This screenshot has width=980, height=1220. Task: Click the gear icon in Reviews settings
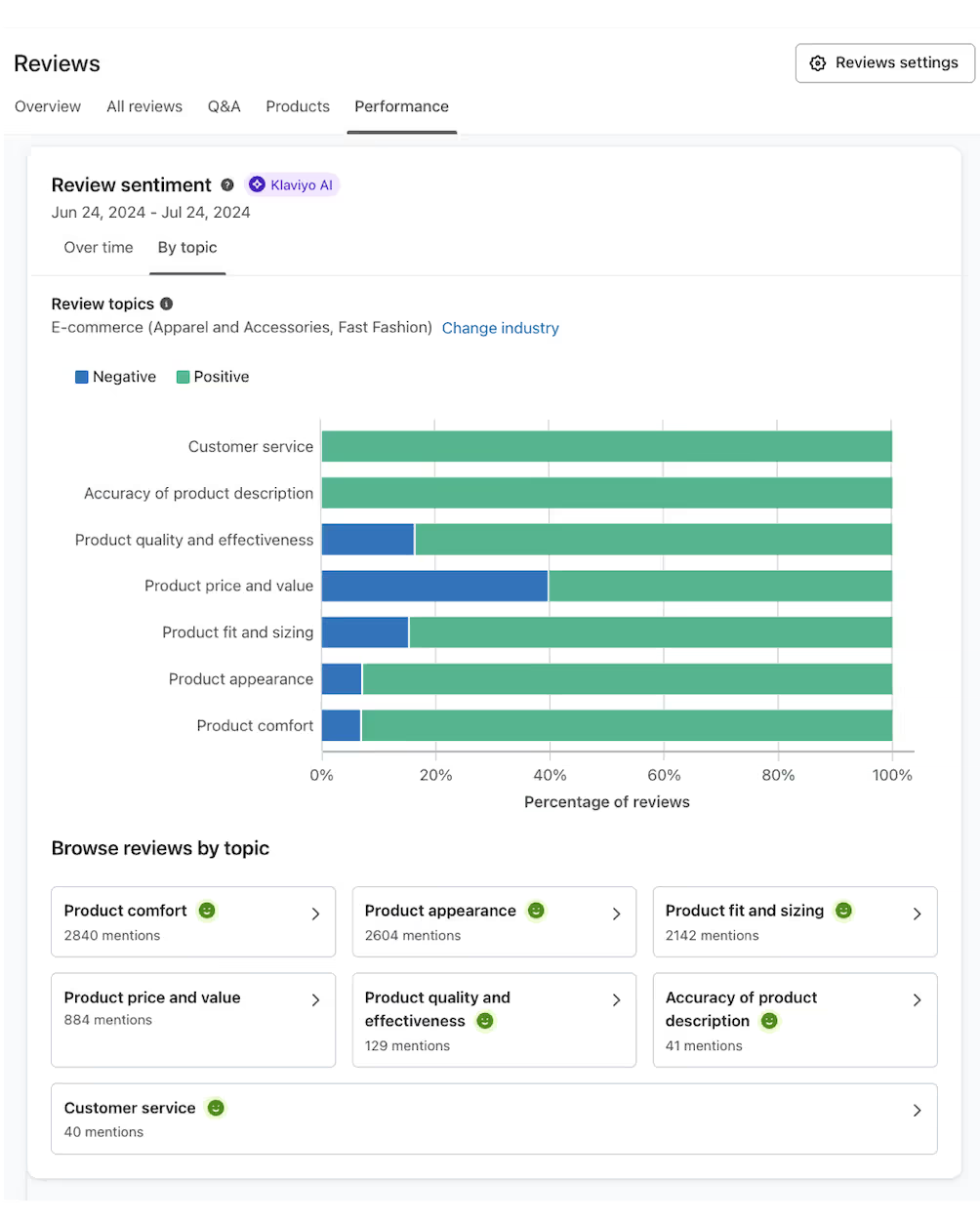[x=818, y=63]
